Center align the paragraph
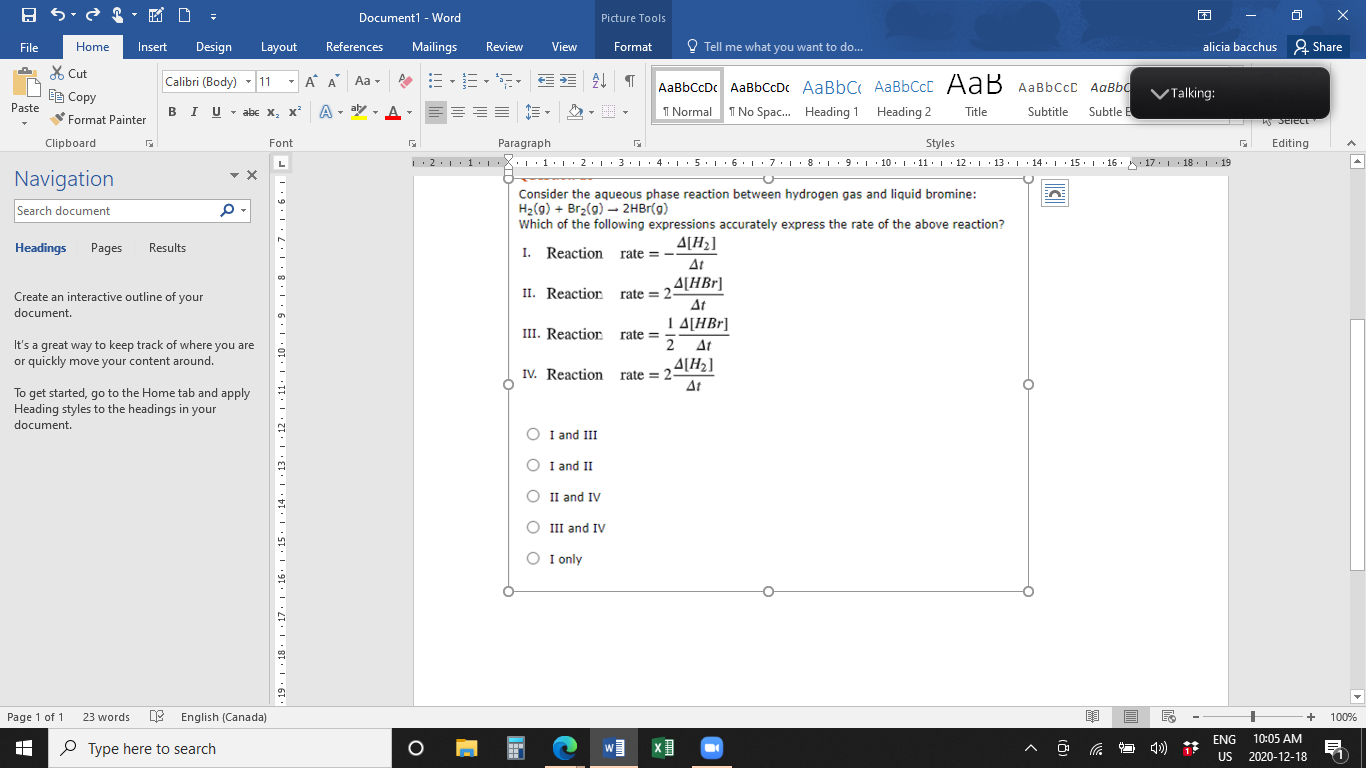This screenshot has width=1366, height=768. [458, 113]
